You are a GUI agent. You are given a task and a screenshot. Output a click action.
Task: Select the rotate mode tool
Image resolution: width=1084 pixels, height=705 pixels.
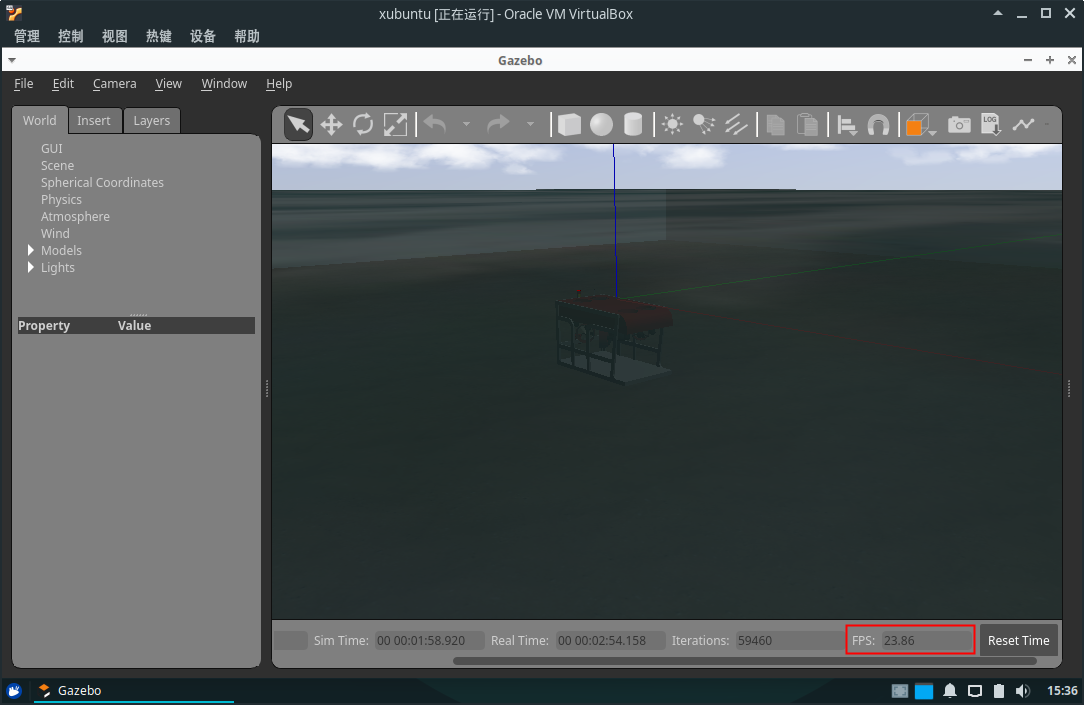pyautogui.click(x=362, y=124)
